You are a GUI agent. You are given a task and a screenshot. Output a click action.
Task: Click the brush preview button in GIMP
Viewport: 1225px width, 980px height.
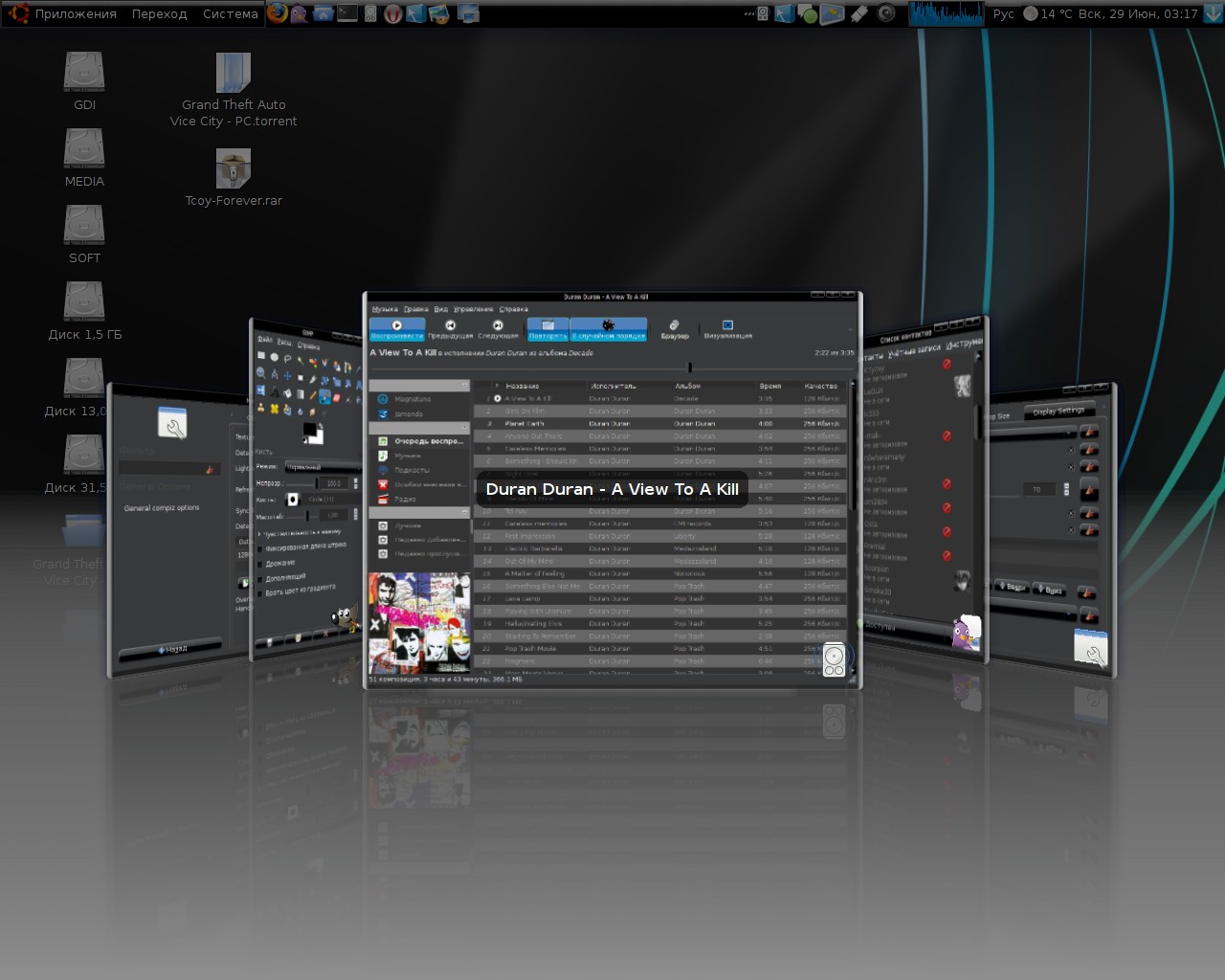[x=293, y=499]
